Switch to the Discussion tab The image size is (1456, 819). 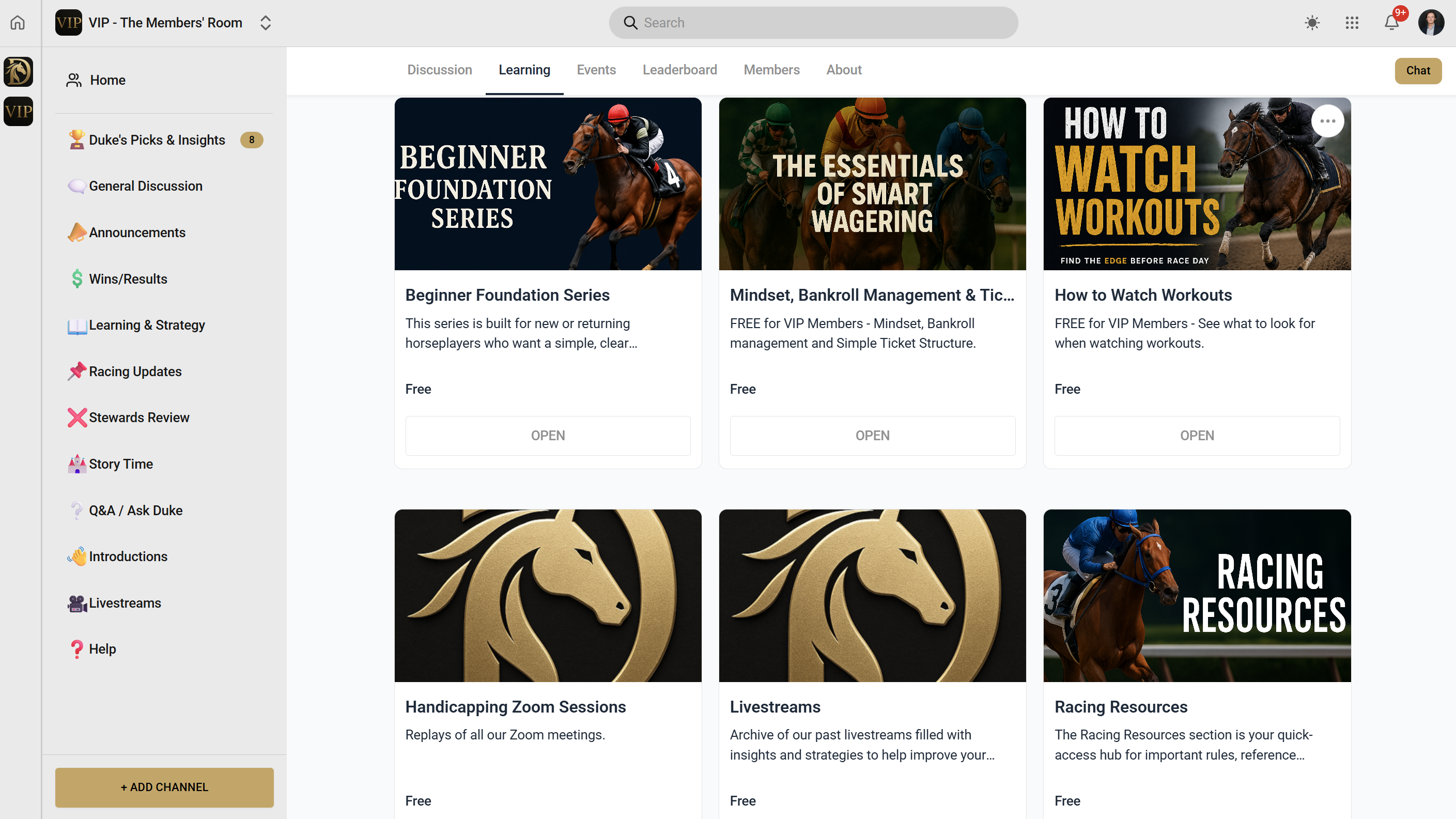click(440, 70)
